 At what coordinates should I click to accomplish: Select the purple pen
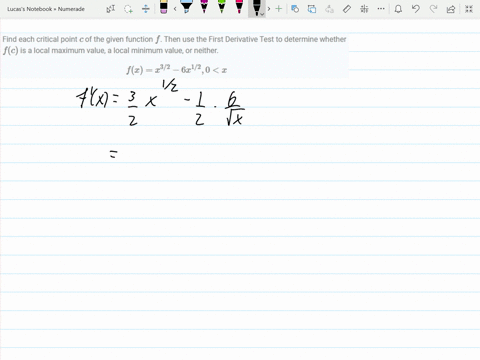tap(204, 7)
